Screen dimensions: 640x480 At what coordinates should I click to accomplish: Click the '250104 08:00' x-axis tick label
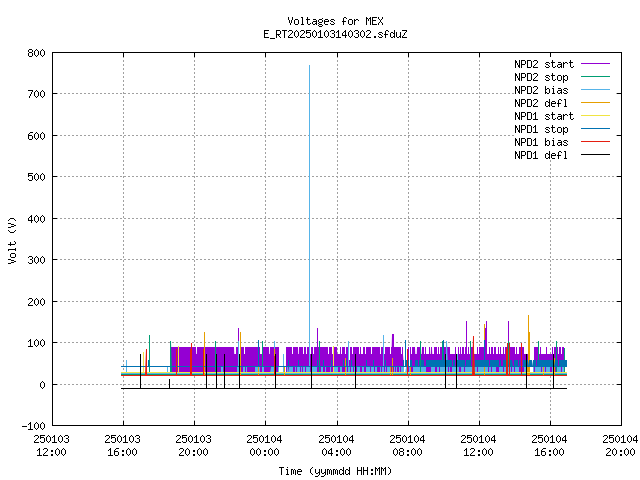click(407, 446)
